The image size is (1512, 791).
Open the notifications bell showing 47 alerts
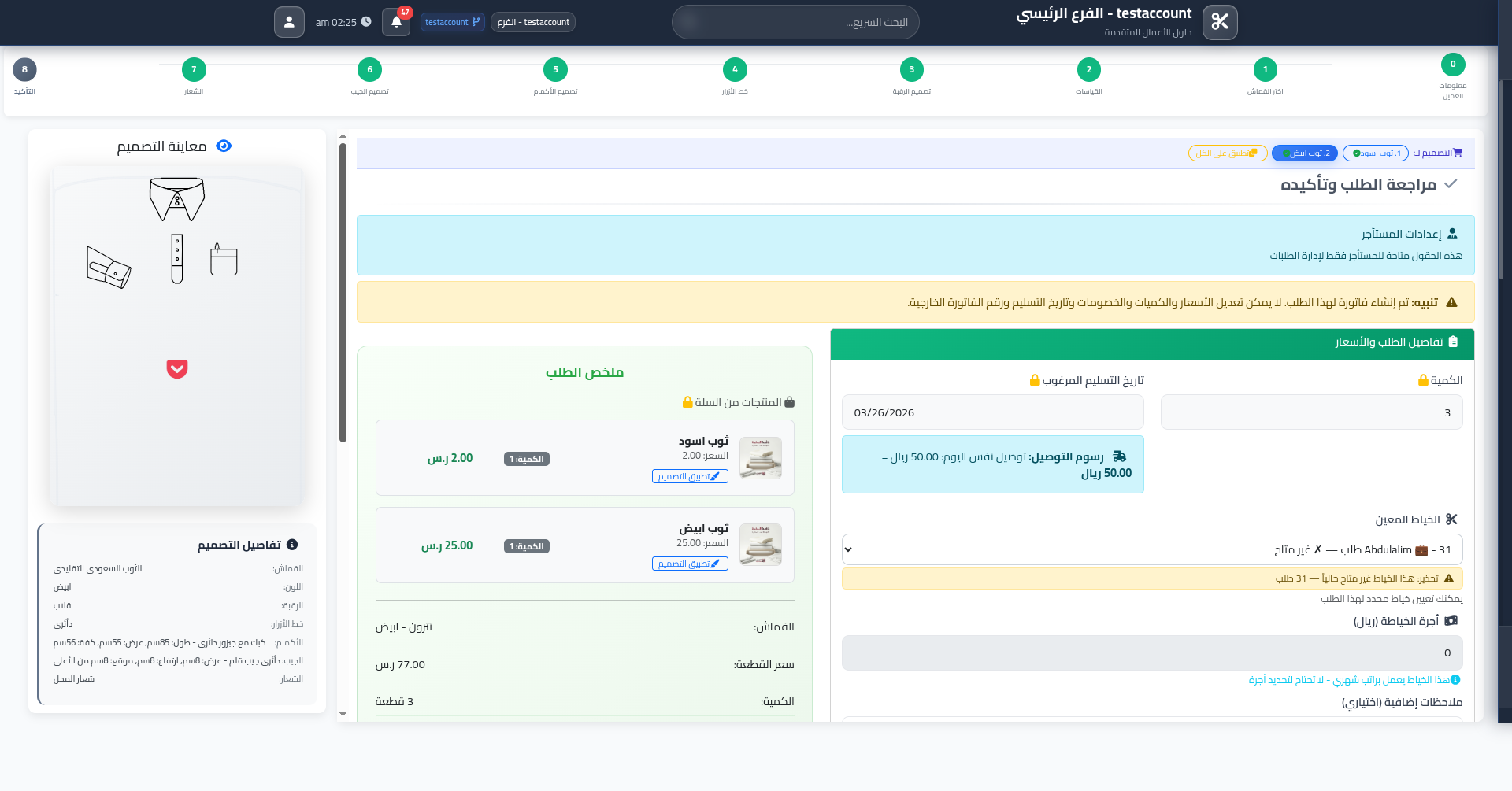tap(395, 21)
